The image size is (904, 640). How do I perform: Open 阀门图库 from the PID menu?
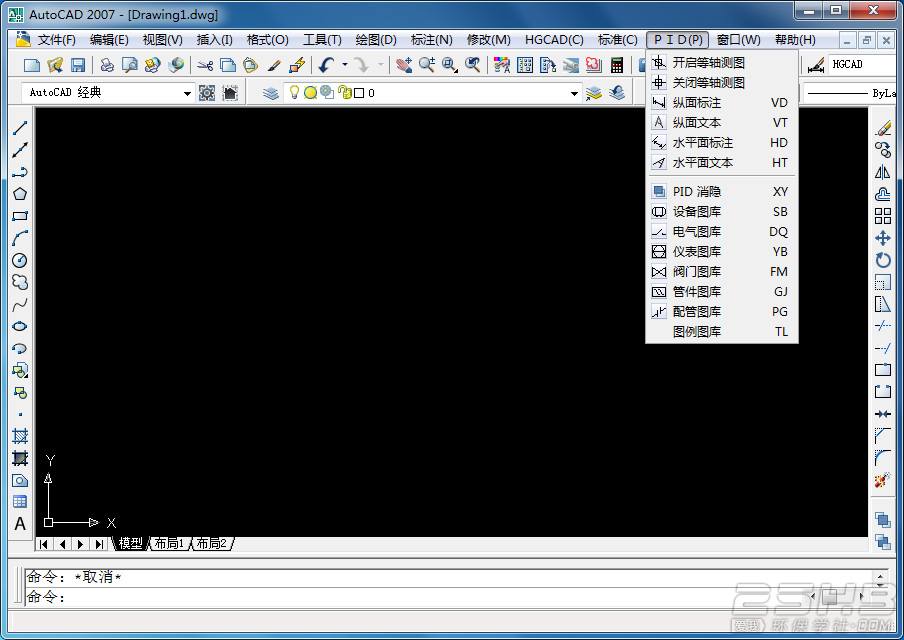[722, 272]
